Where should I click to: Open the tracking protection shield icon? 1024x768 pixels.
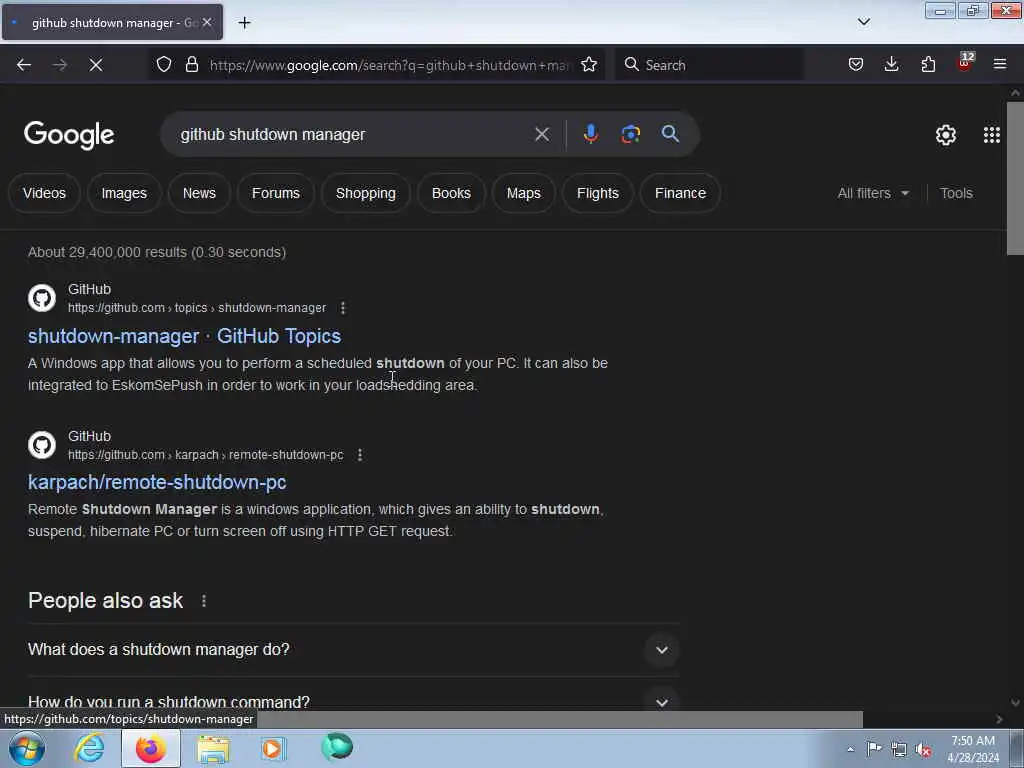164,64
